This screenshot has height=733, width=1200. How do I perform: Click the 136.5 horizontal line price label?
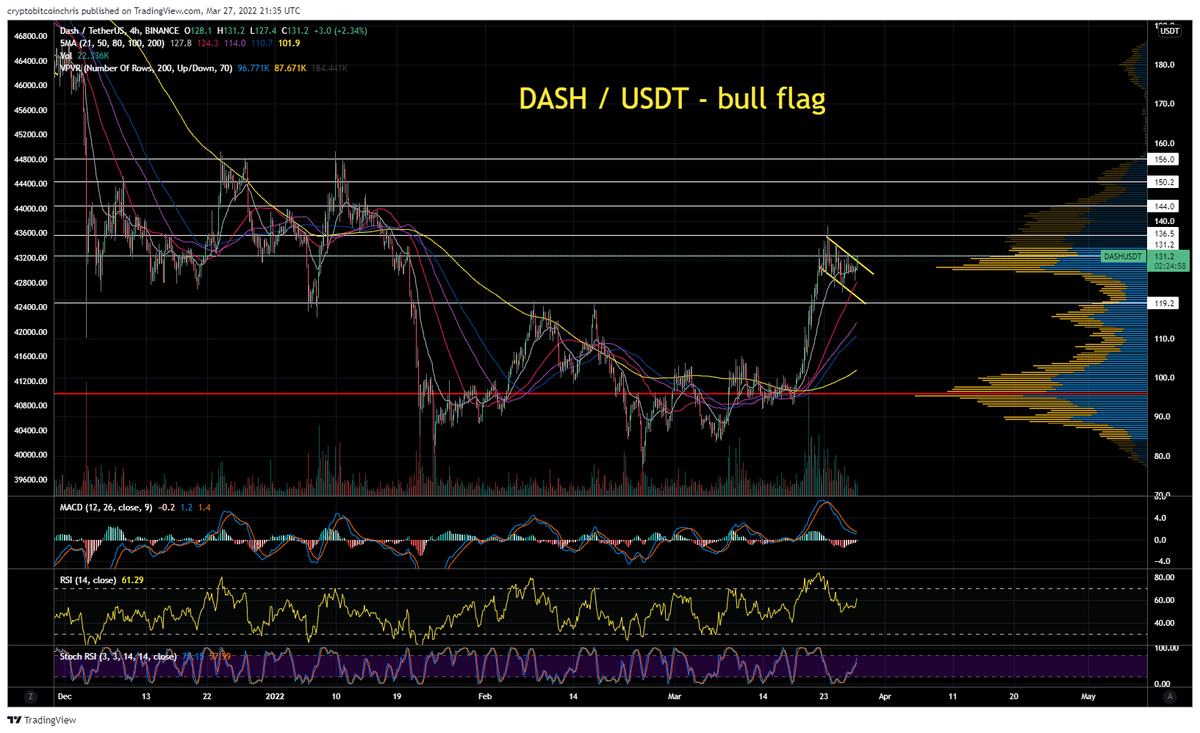[x=1165, y=234]
